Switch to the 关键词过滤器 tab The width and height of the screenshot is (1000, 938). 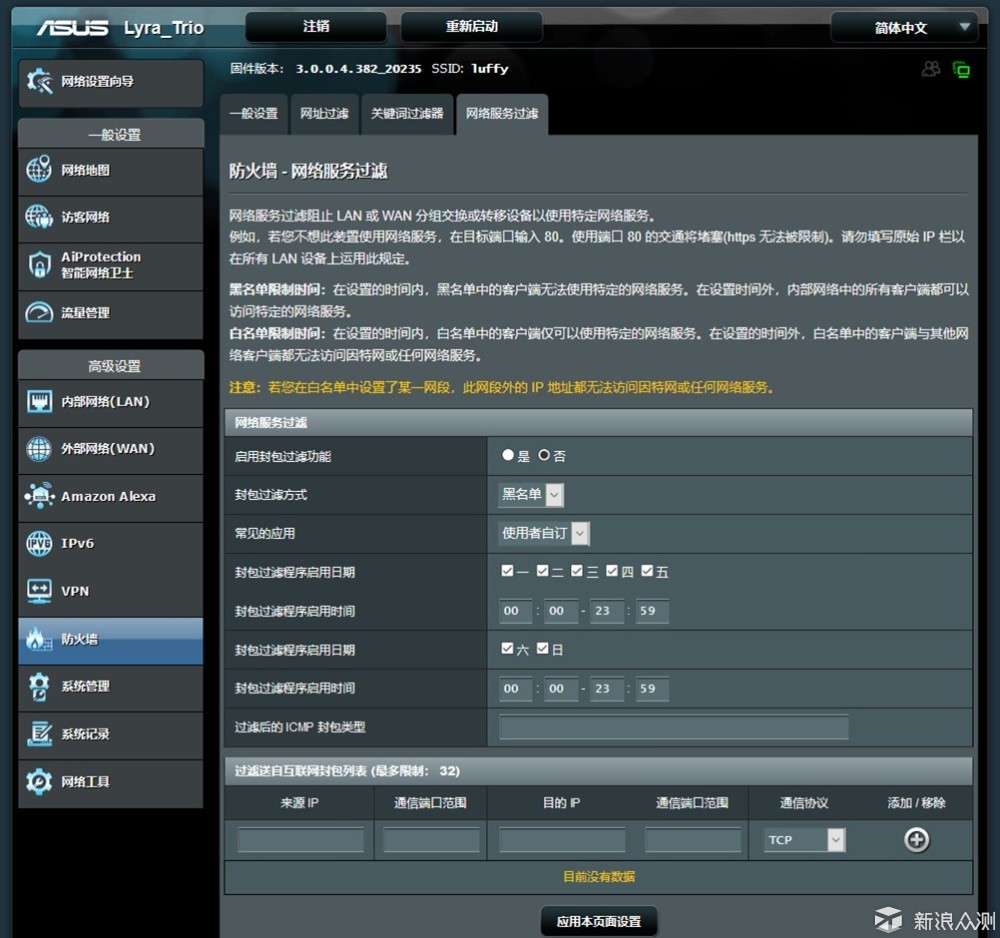coord(407,114)
